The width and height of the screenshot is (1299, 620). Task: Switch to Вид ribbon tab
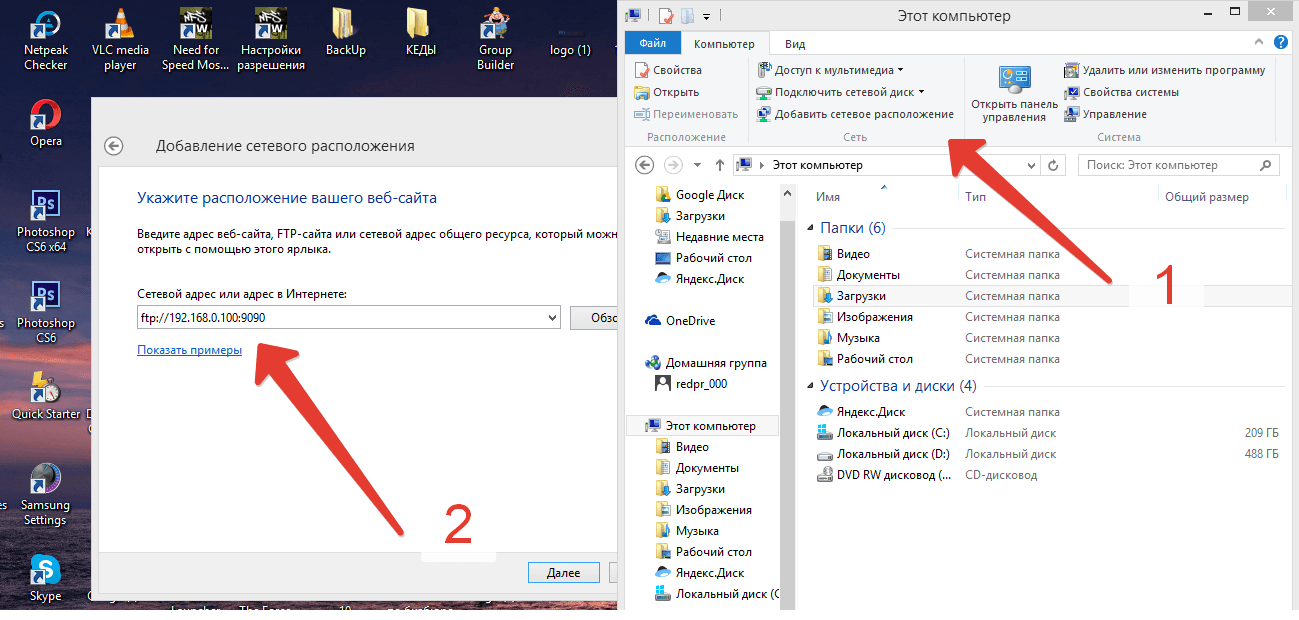tap(795, 44)
